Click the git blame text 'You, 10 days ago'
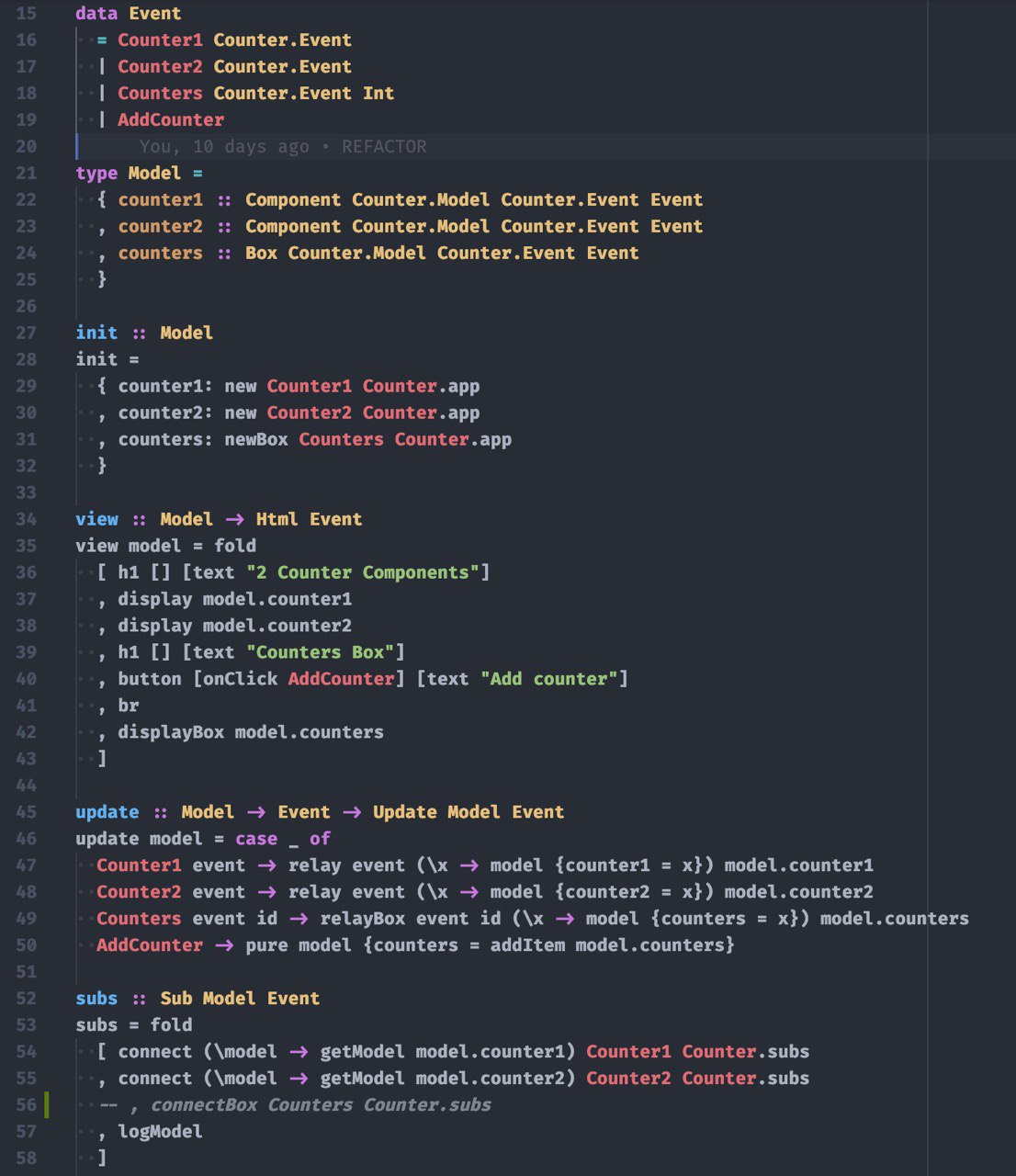The height and width of the screenshot is (1176, 1016). (x=224, y=147)
